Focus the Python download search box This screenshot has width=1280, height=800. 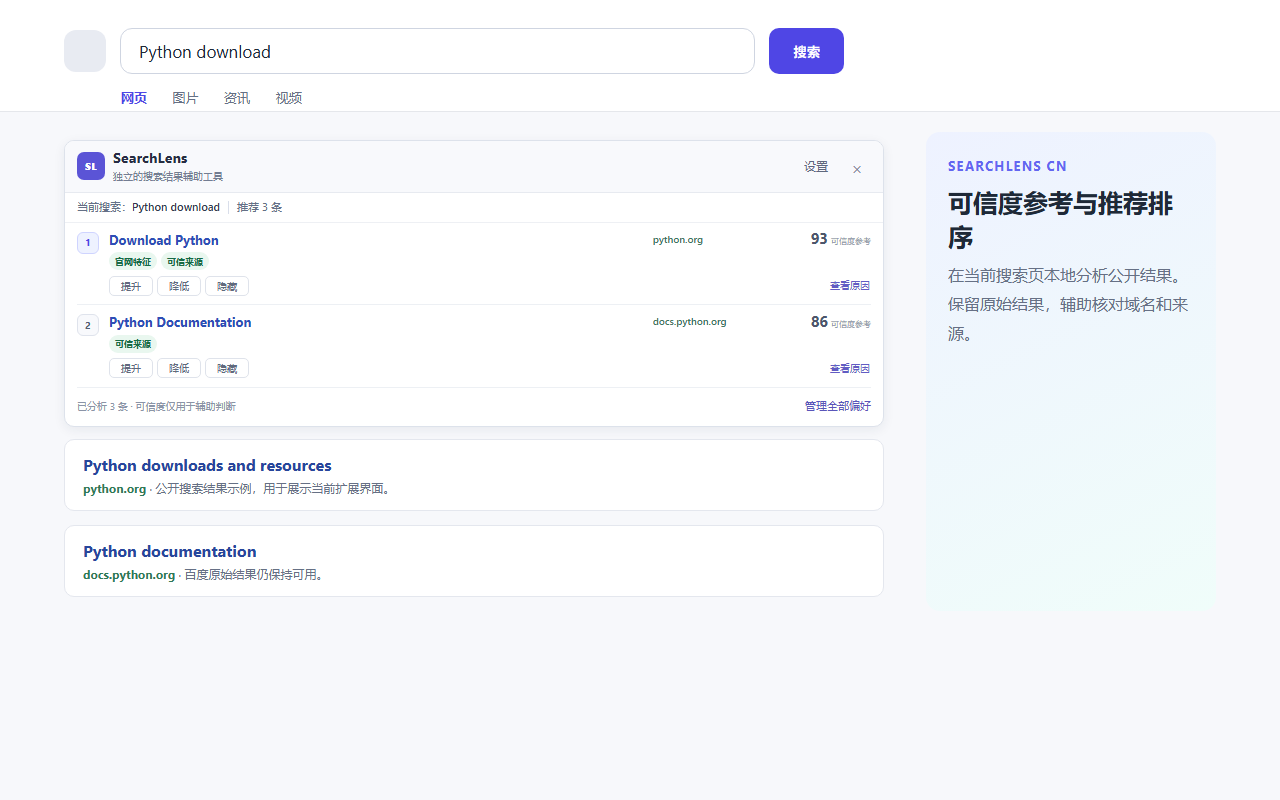pyautogui.click(x=437, y=51)
